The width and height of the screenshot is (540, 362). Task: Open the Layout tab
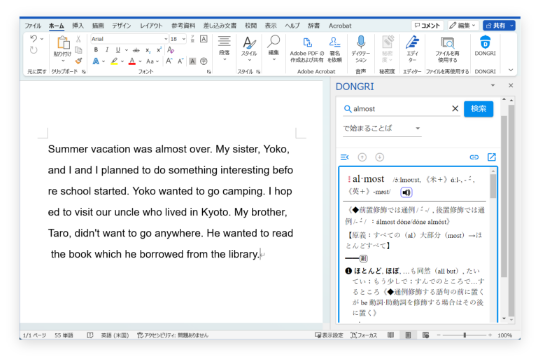pyautogui.click(x=151, y=25)
